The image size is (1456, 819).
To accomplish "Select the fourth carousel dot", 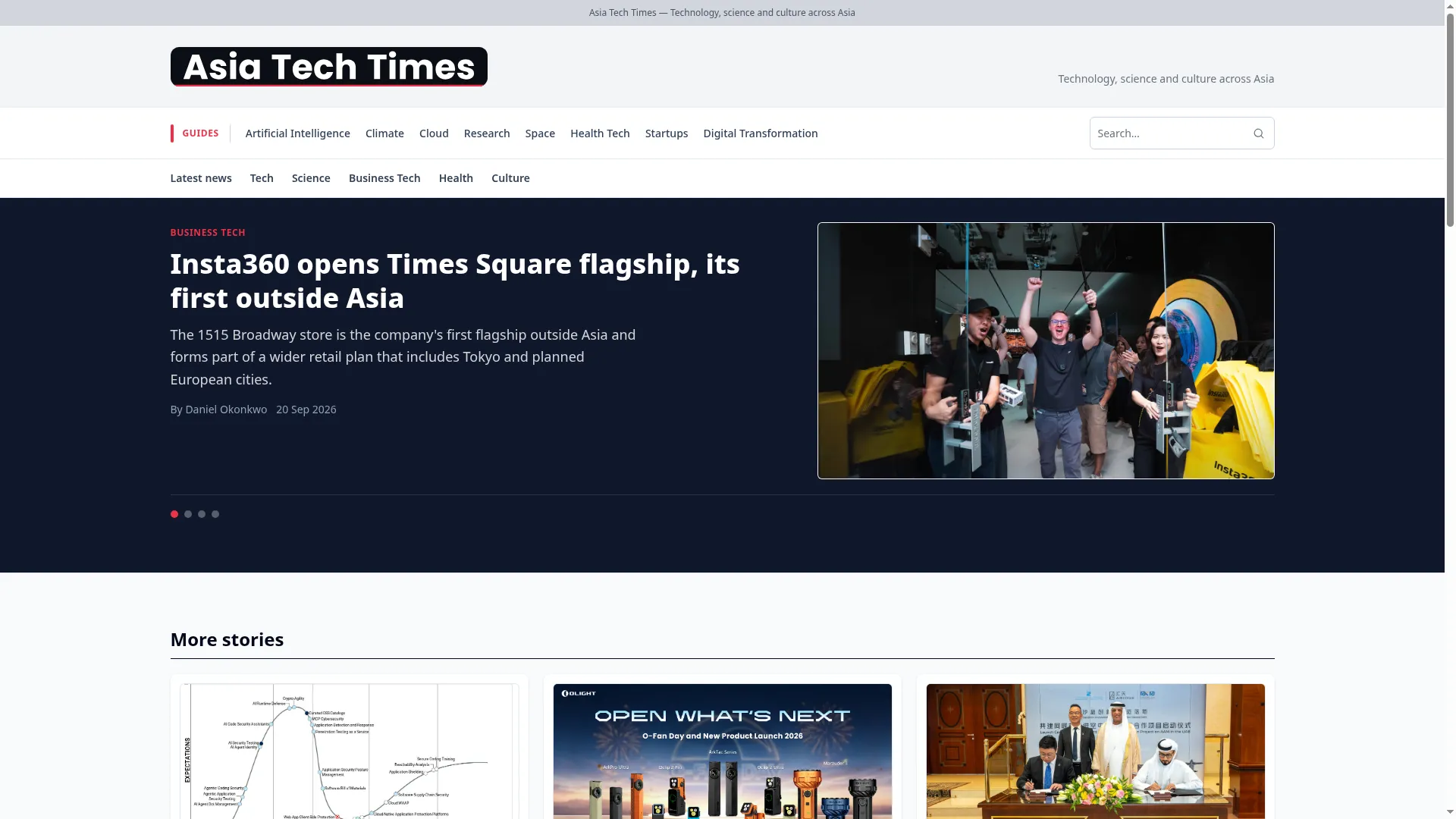I will click(x=215, y=514).
